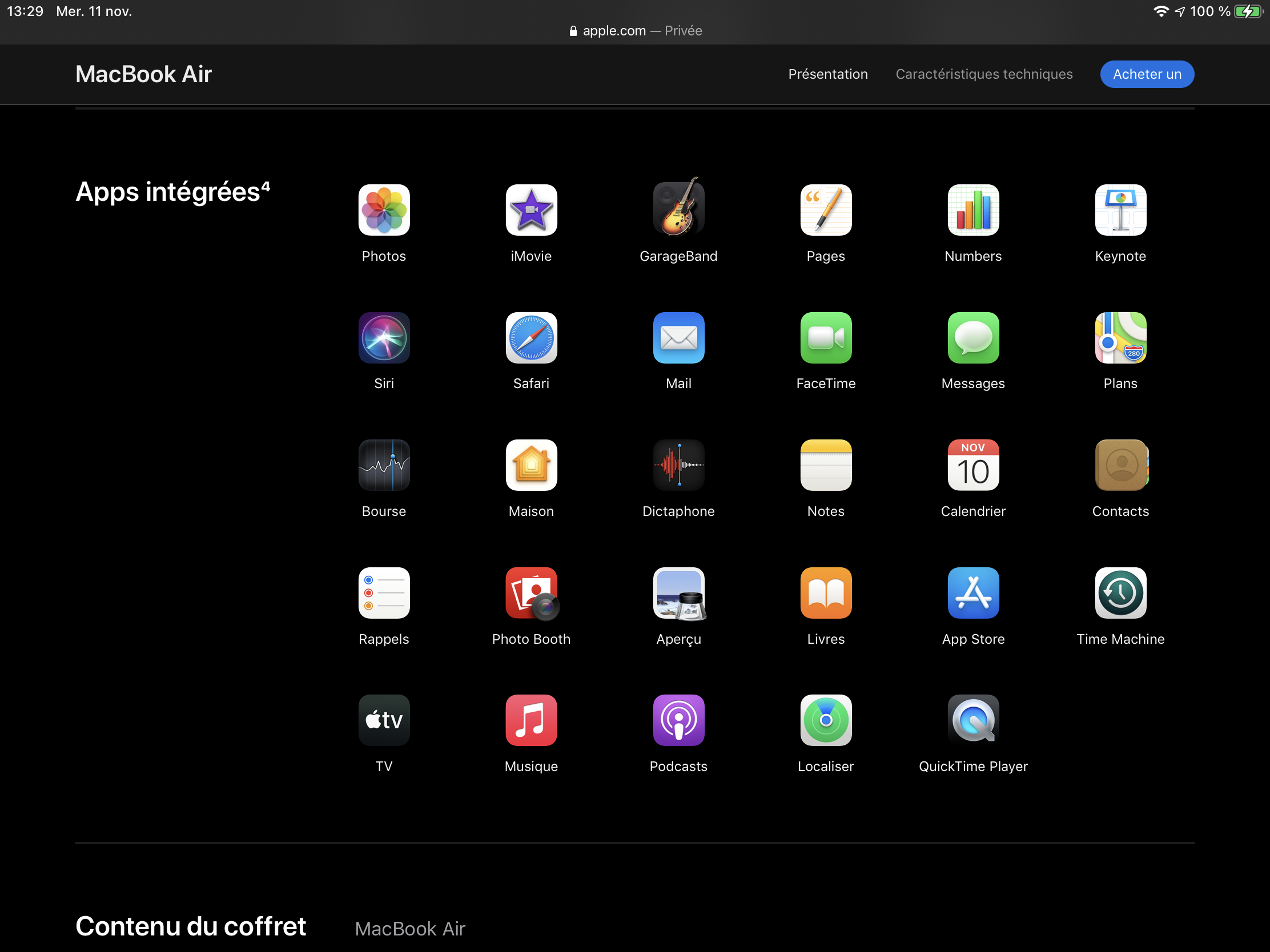Open the Calendrier NOV 10 icon
This screenshot has height=952, width=1270.
click(972, 465)
